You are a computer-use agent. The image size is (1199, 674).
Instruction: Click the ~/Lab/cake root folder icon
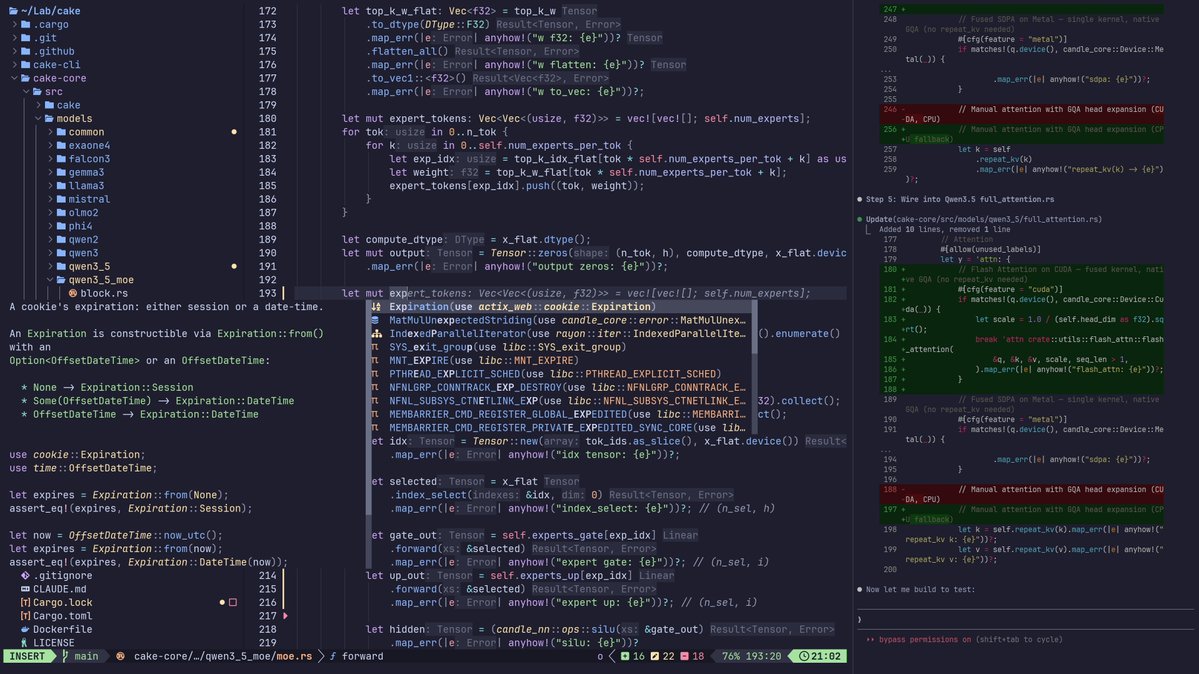14,11
